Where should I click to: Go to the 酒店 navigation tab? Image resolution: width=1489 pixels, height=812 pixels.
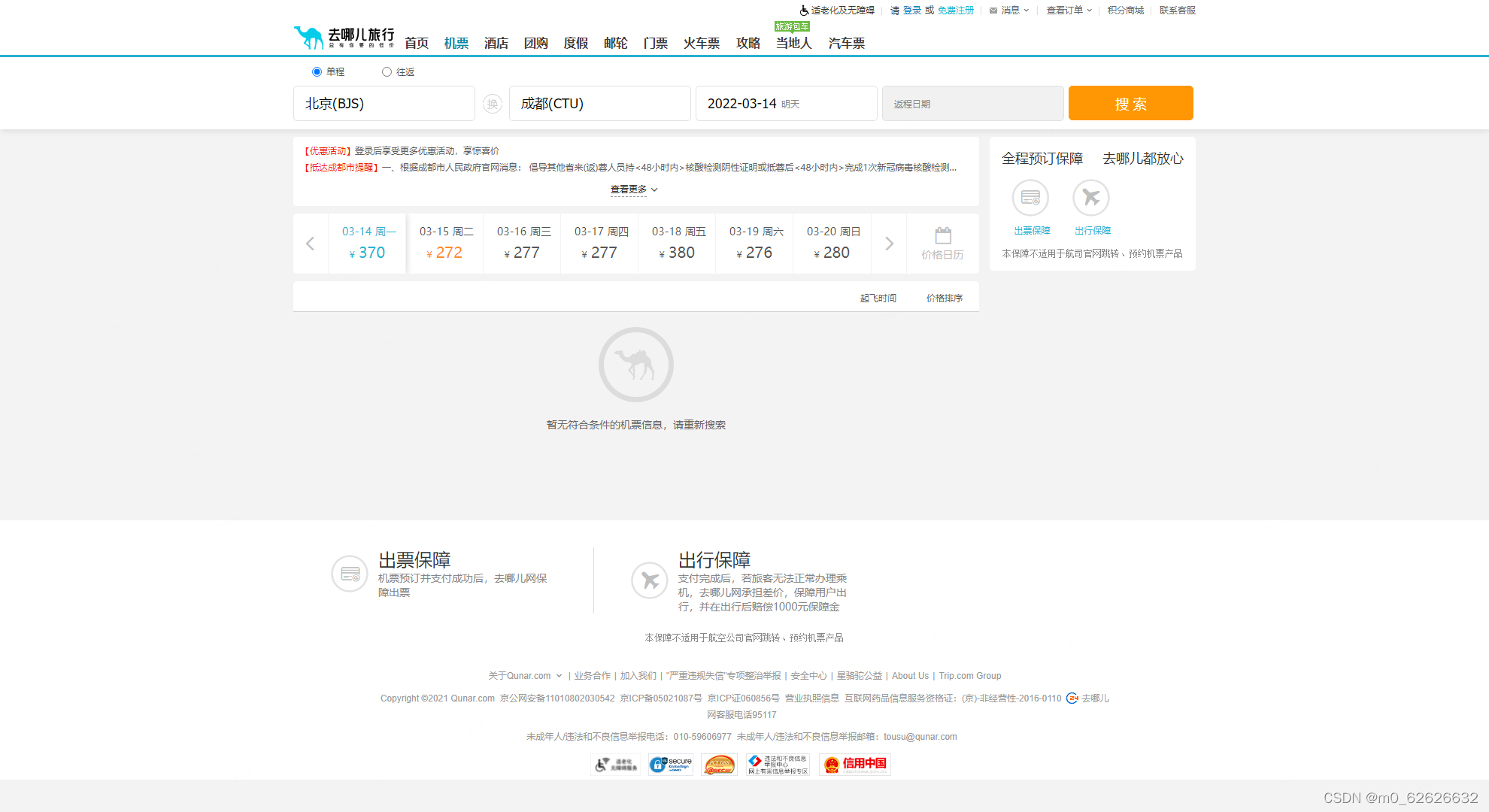(x=496, y=44)
